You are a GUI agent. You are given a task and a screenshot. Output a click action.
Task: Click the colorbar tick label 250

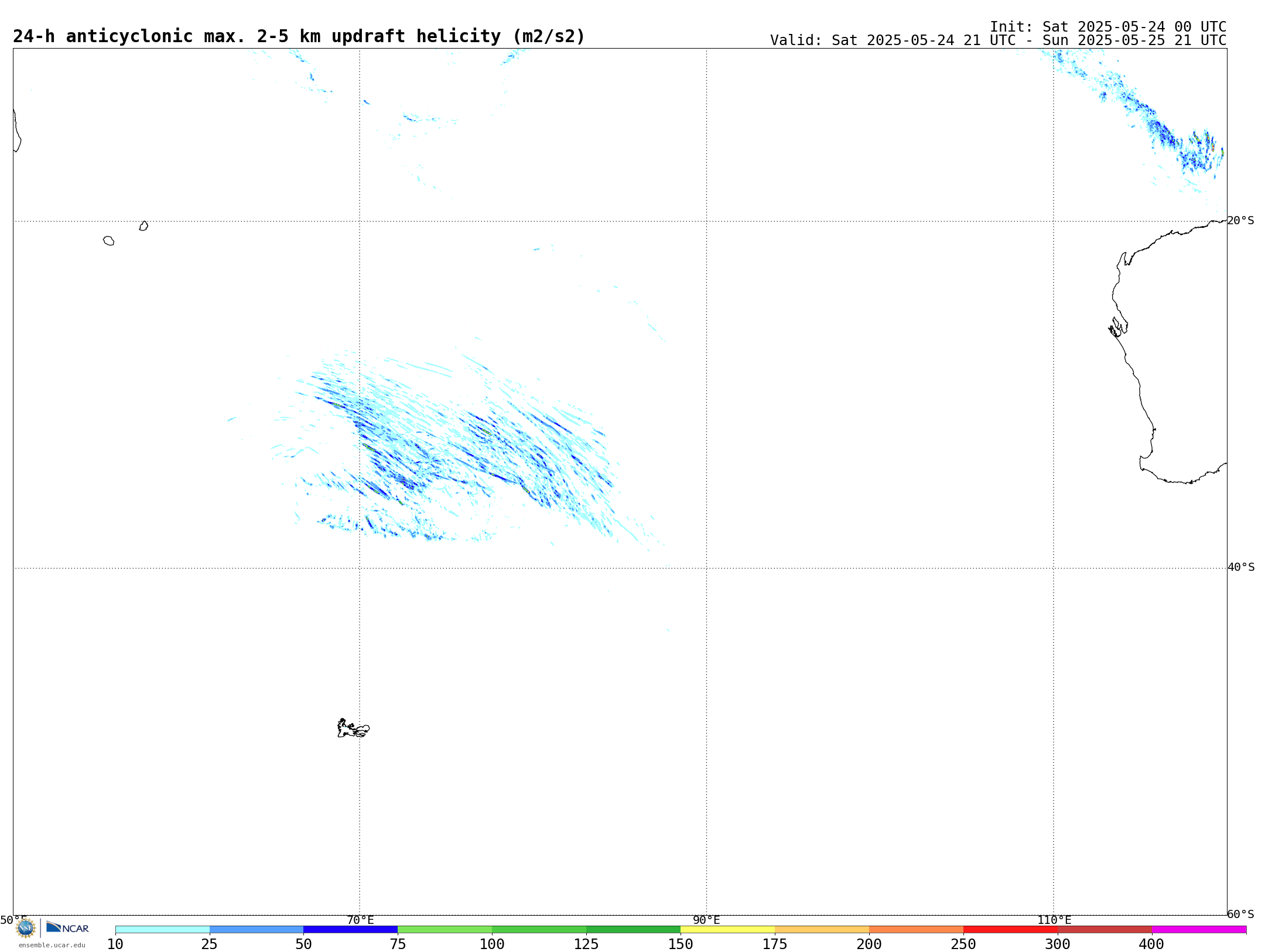(x=964, y=944)
